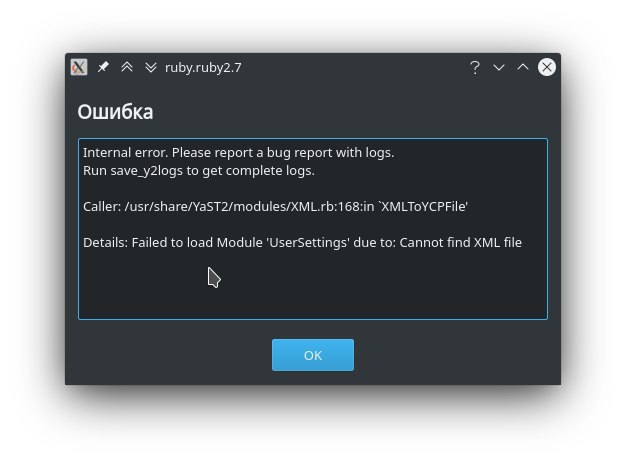Minimize the ruby.ruby2.7 error dialog

499,67
